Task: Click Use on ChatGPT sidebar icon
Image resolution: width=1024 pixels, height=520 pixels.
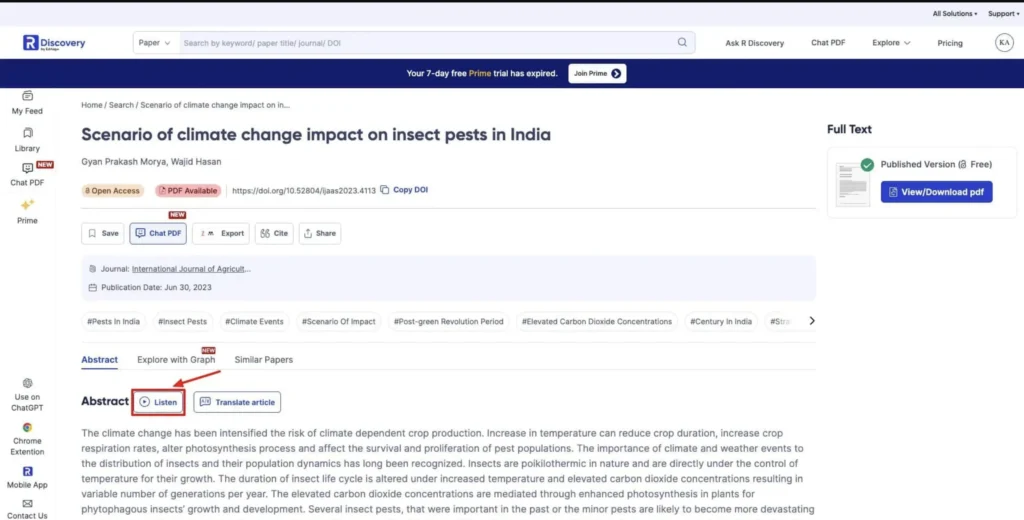Action: [x=27, y=383]
